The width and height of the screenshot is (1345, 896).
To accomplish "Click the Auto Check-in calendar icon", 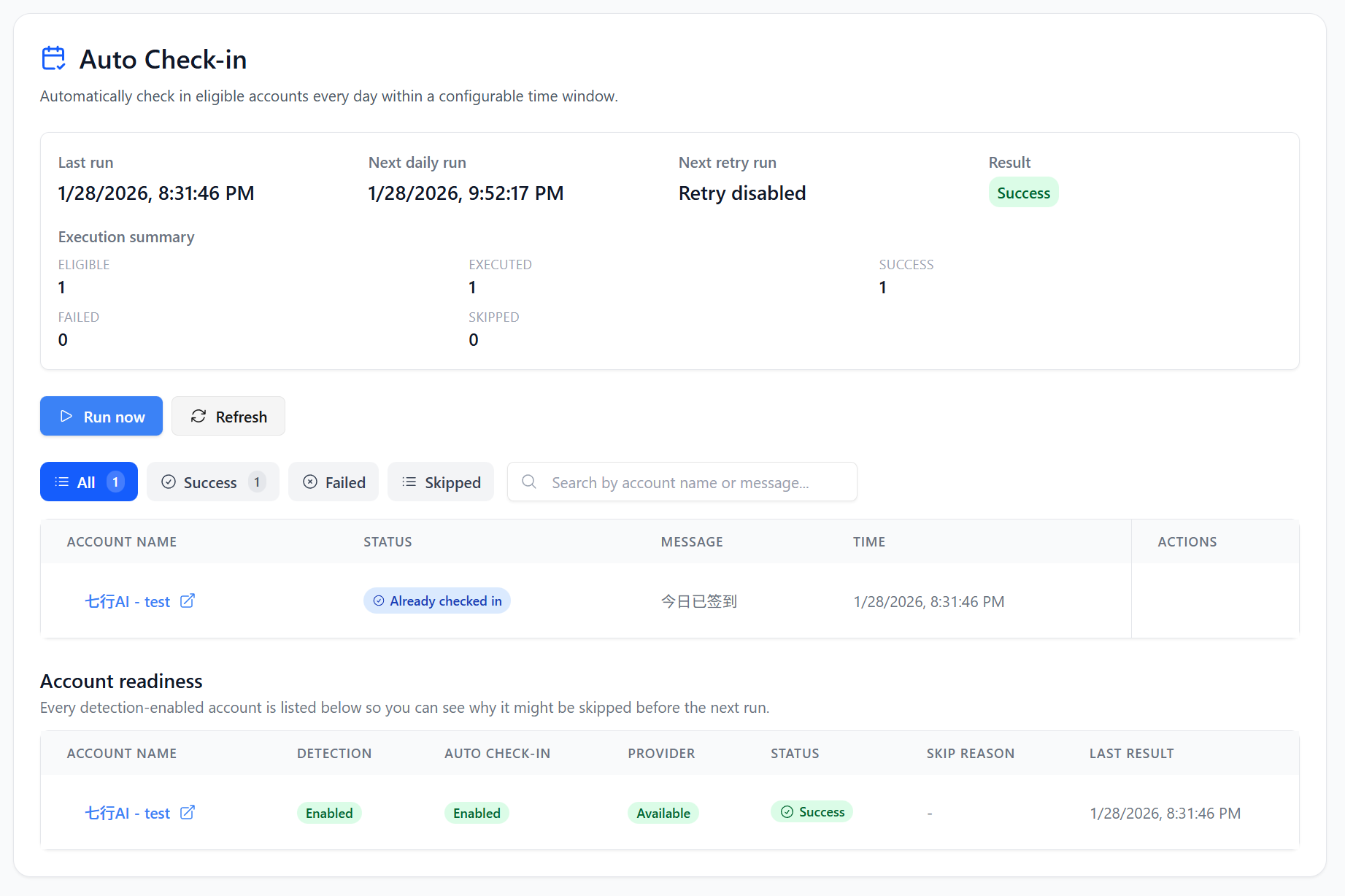I will pos(54,58).
